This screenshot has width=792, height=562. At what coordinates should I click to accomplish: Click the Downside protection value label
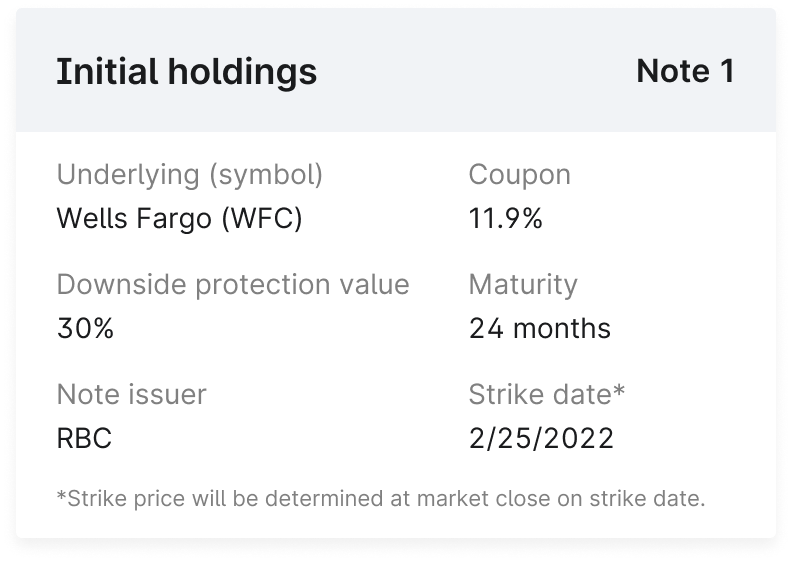point(233,285)
